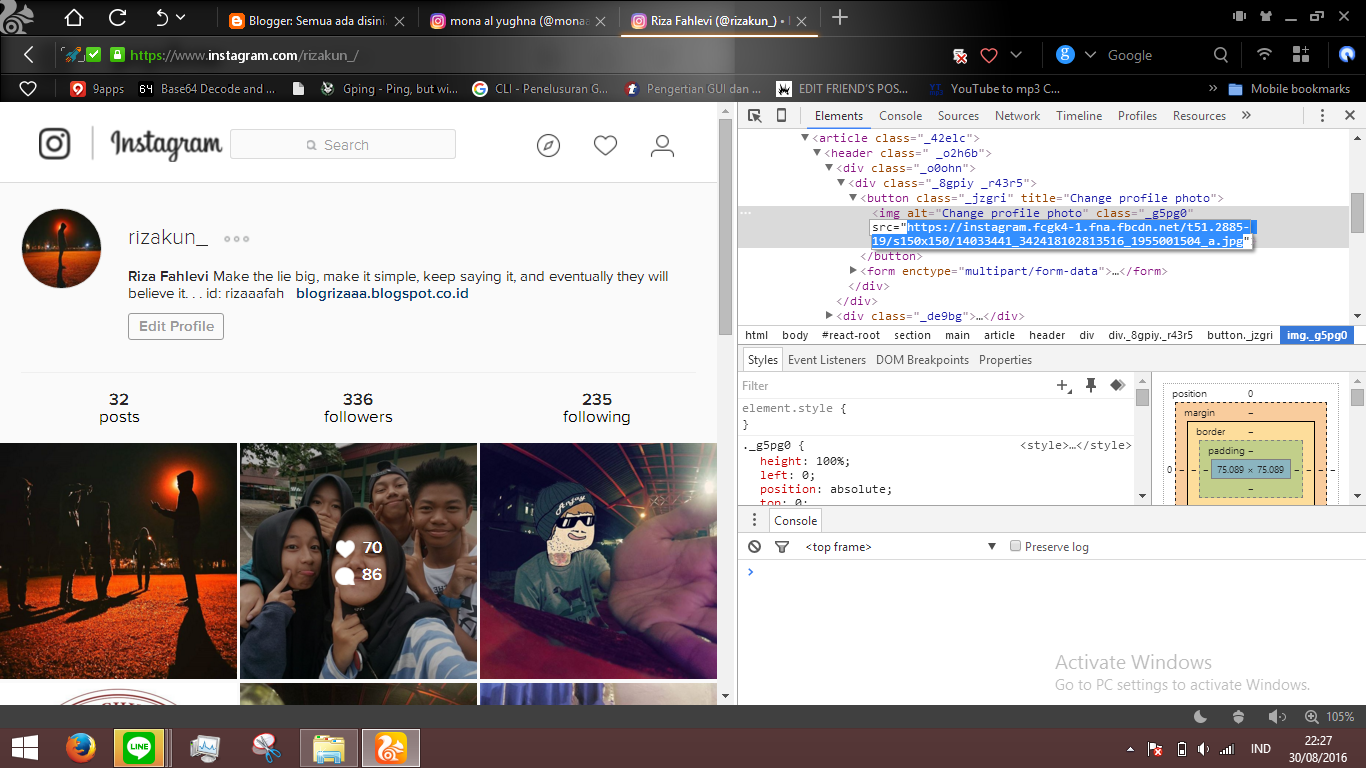Click the address bar URL instagram.com/rizakun_
Image resolution: width=1366 pixels, height=768 pixels.
(244, 55)
